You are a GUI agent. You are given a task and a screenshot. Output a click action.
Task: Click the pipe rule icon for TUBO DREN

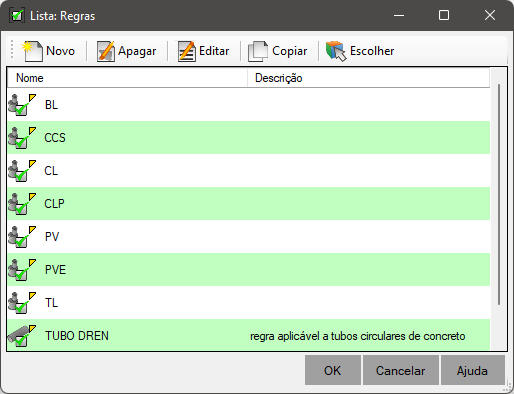coord(22,336)
